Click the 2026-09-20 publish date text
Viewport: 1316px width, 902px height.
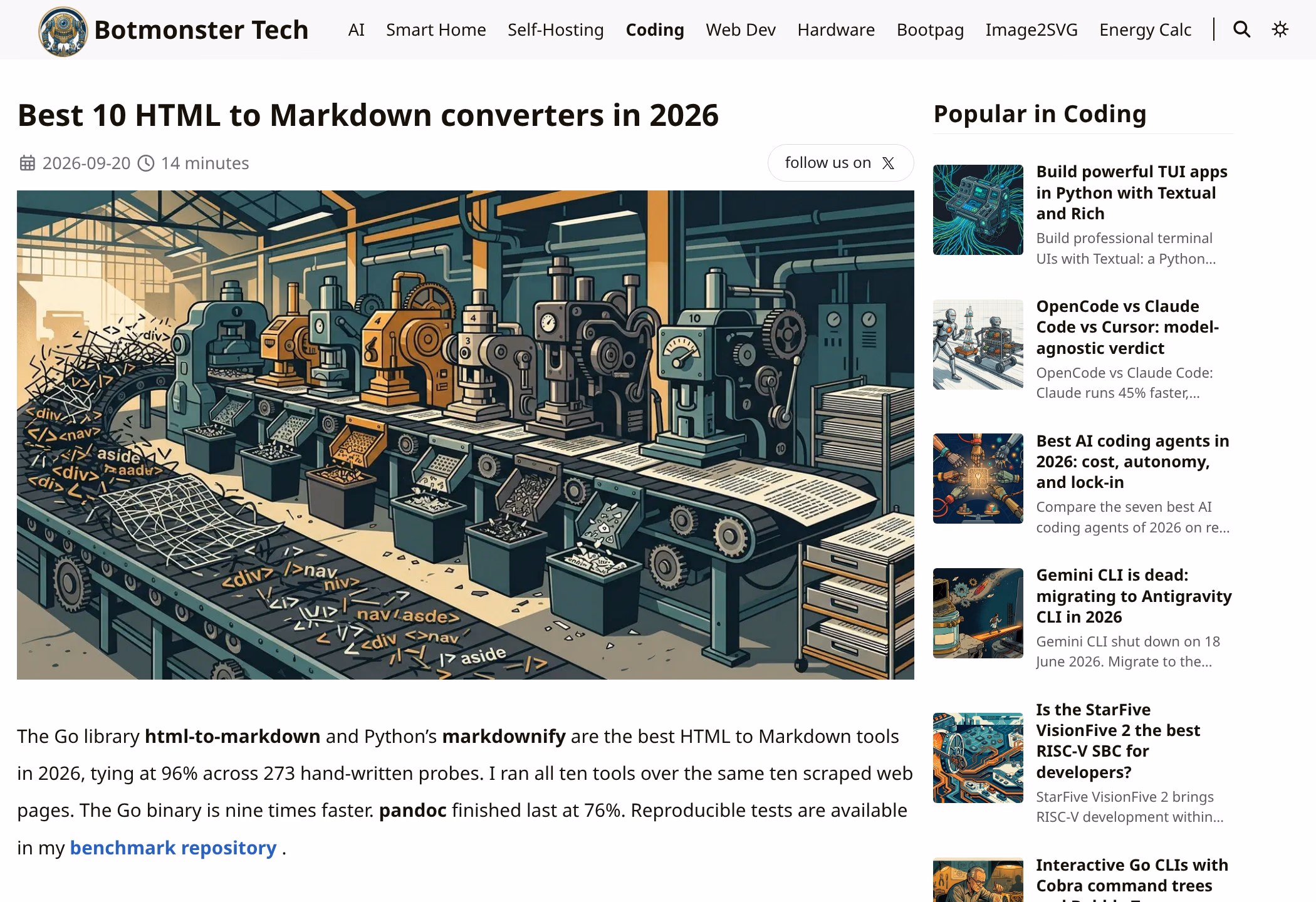pyautogui.click(x=86, y=163)
